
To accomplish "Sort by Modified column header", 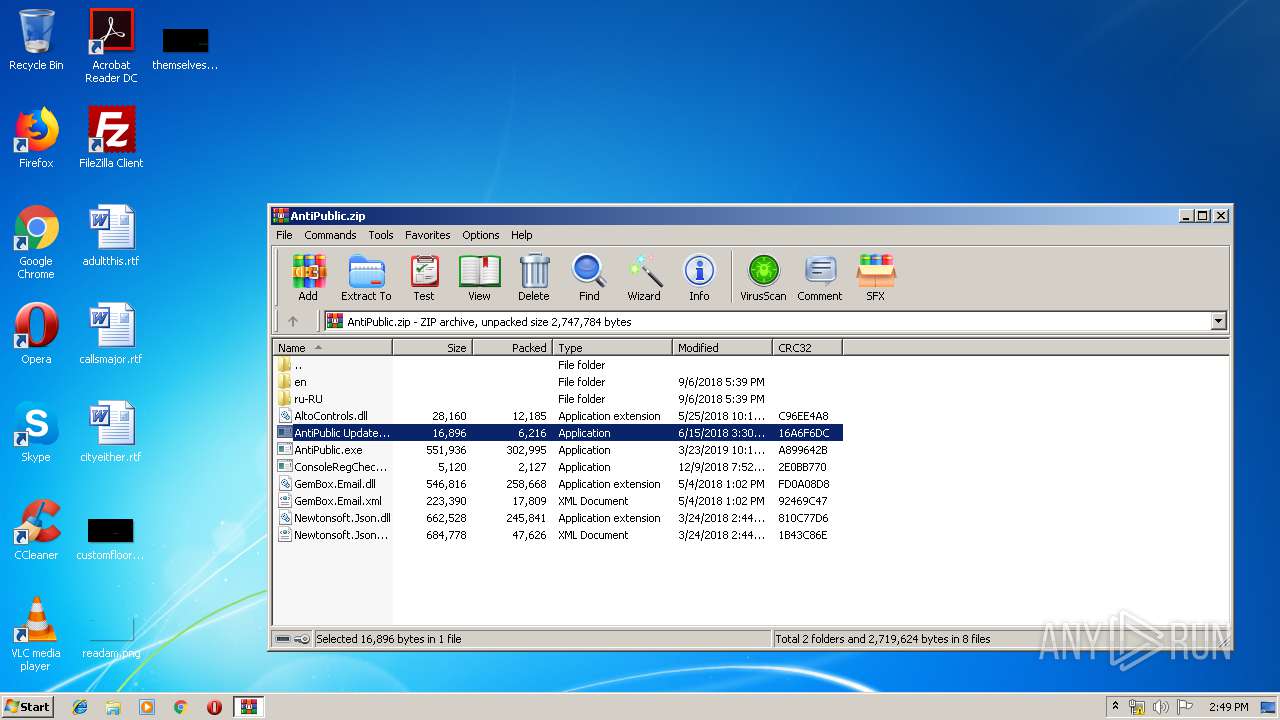I will pyautogui.click(x=722, y=347).
